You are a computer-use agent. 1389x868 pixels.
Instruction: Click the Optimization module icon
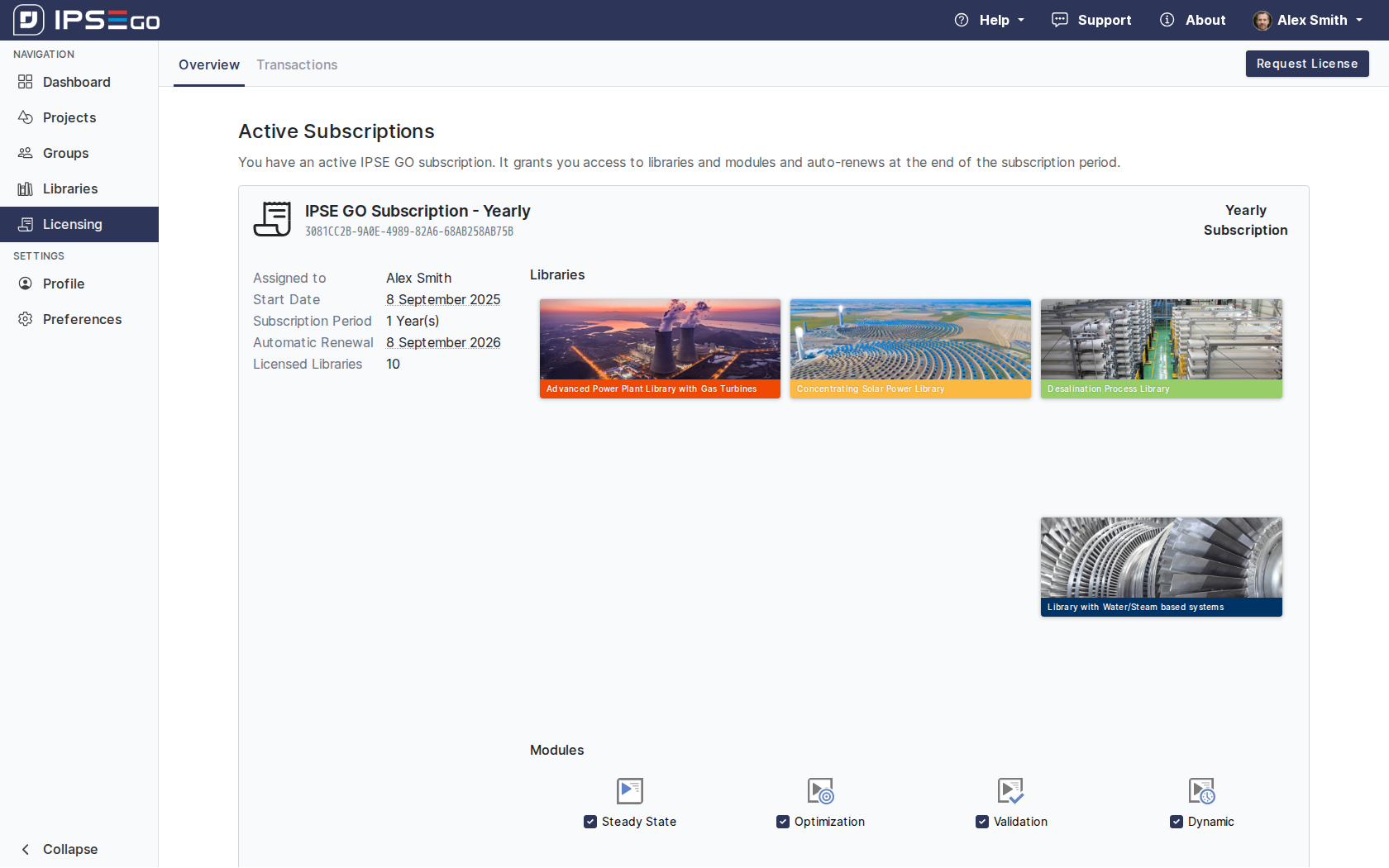[820, 791]
